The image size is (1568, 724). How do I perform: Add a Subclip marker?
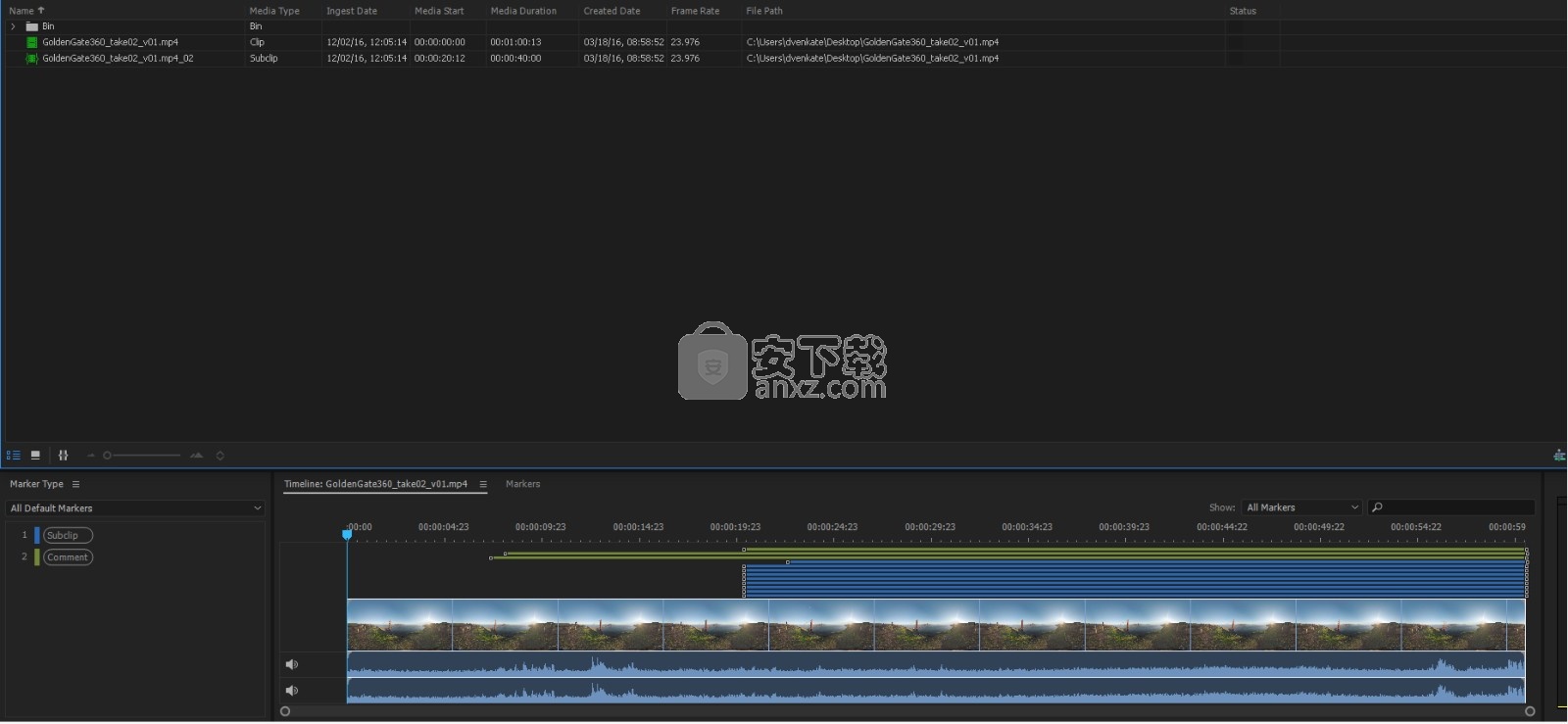68,535
